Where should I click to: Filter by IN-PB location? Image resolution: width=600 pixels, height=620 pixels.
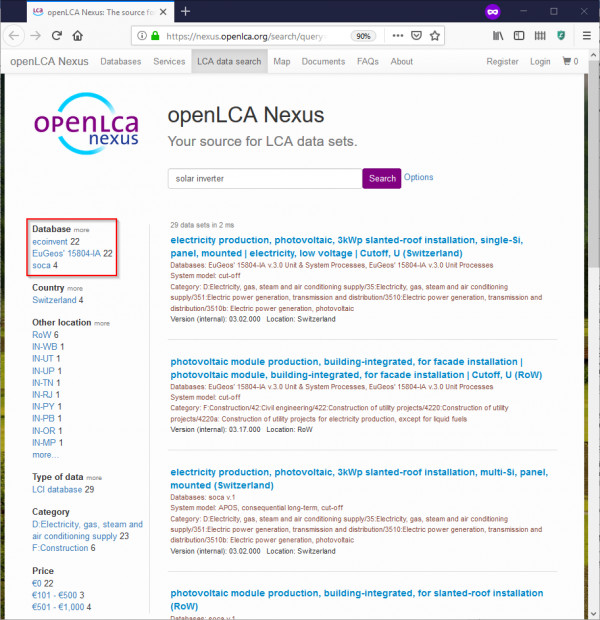(x=44, y=418)
